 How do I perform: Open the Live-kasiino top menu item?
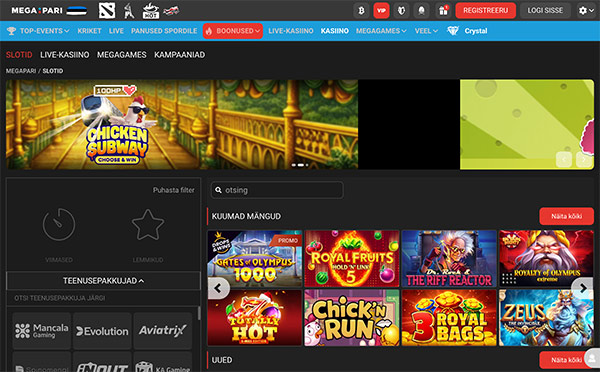(290, 31)
